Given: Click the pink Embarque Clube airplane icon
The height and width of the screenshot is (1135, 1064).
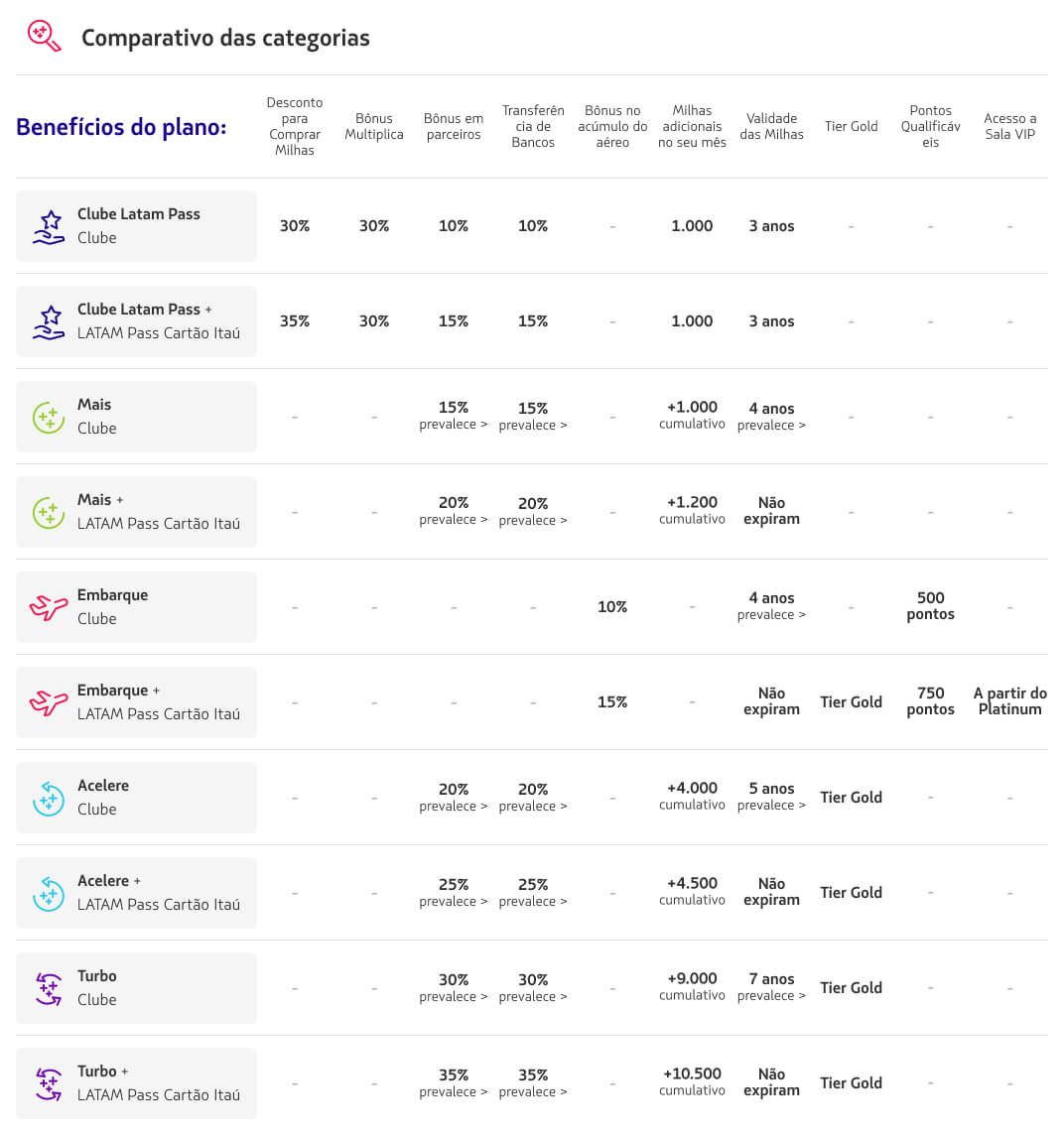Looking at the screenshot, I should tap(49, 607).
